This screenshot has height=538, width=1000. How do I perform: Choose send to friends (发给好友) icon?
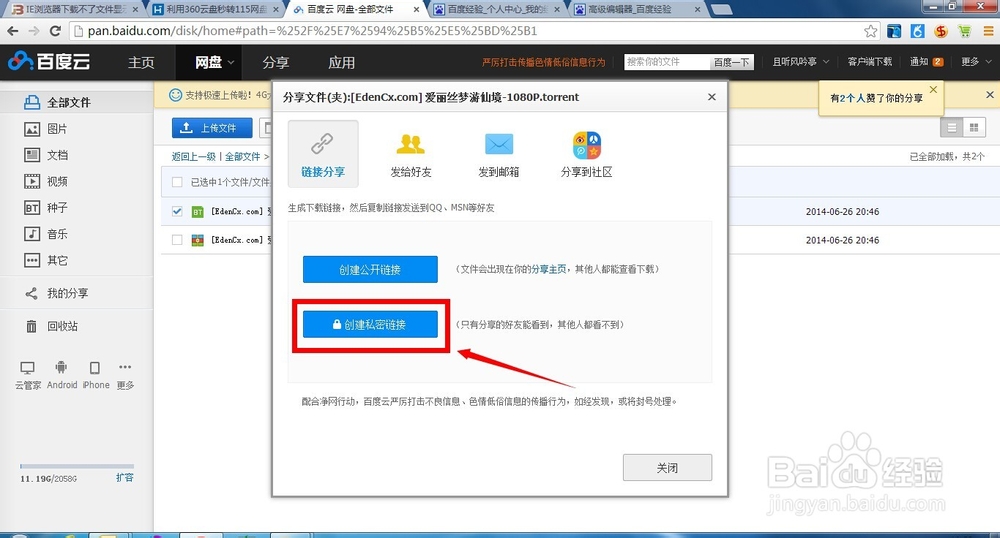click(x=411, y=144)
